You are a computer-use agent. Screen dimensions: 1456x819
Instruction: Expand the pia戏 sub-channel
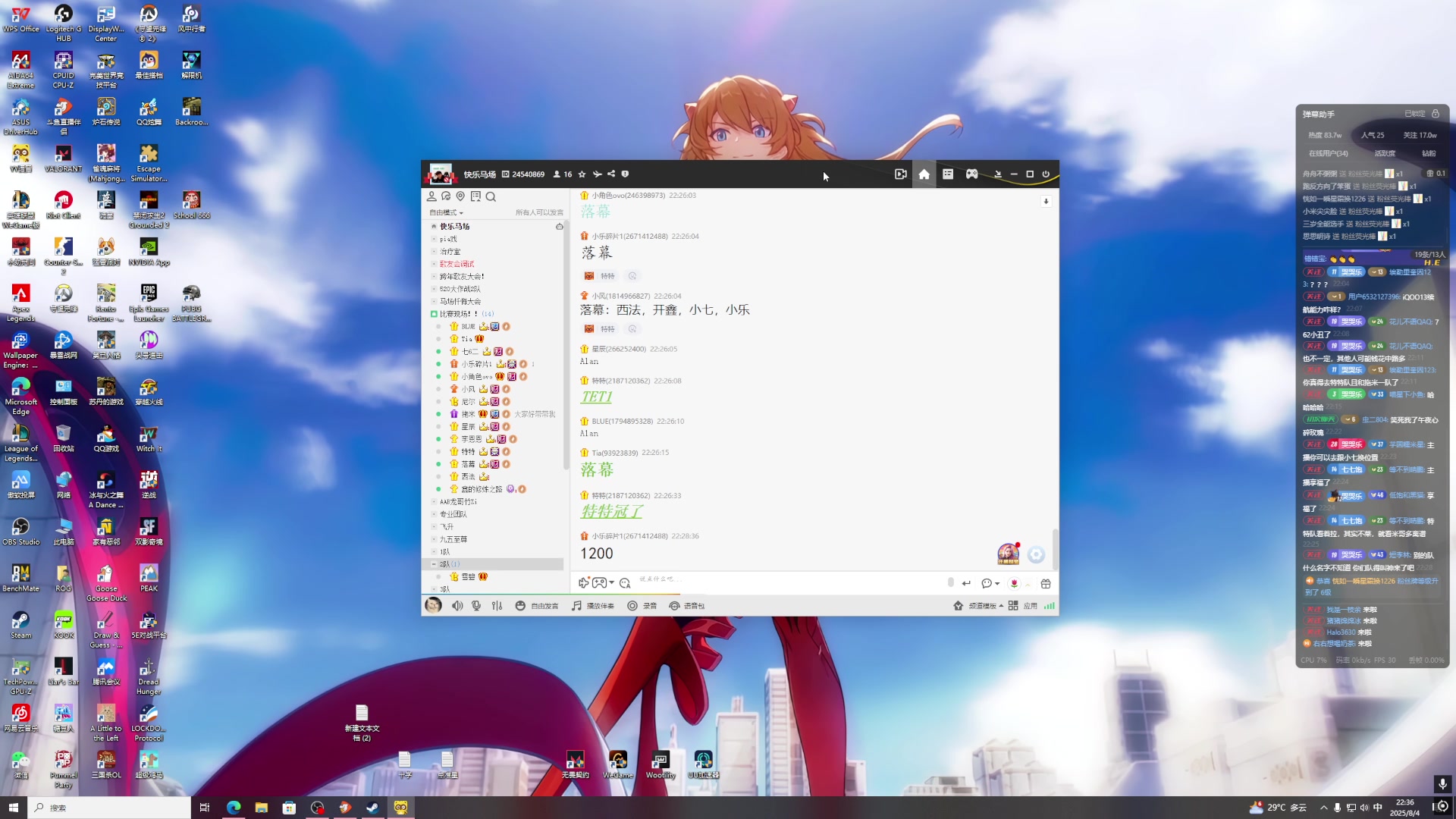point(434,239)
